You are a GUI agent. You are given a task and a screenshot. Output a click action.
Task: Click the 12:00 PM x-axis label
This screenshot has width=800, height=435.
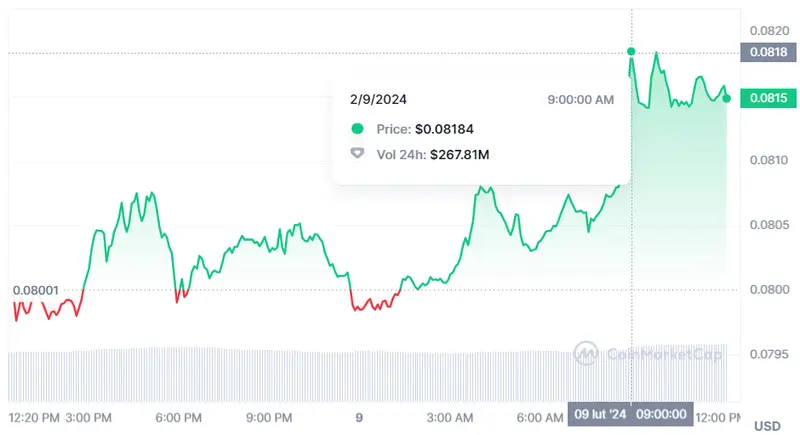pos(718,416)
